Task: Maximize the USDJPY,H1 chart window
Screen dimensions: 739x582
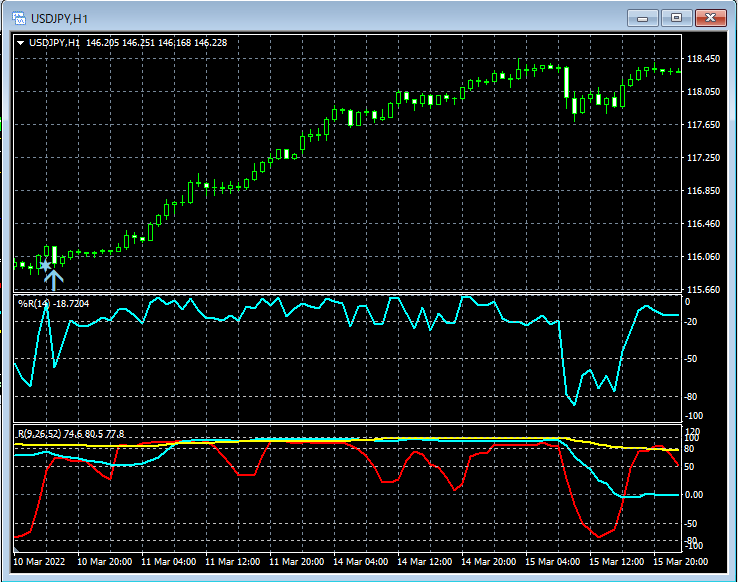Action: [677, 17]
